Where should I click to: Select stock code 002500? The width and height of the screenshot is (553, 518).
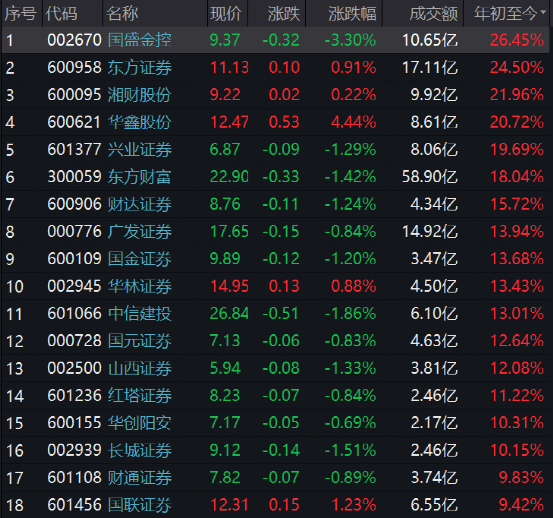pos(74,368)
